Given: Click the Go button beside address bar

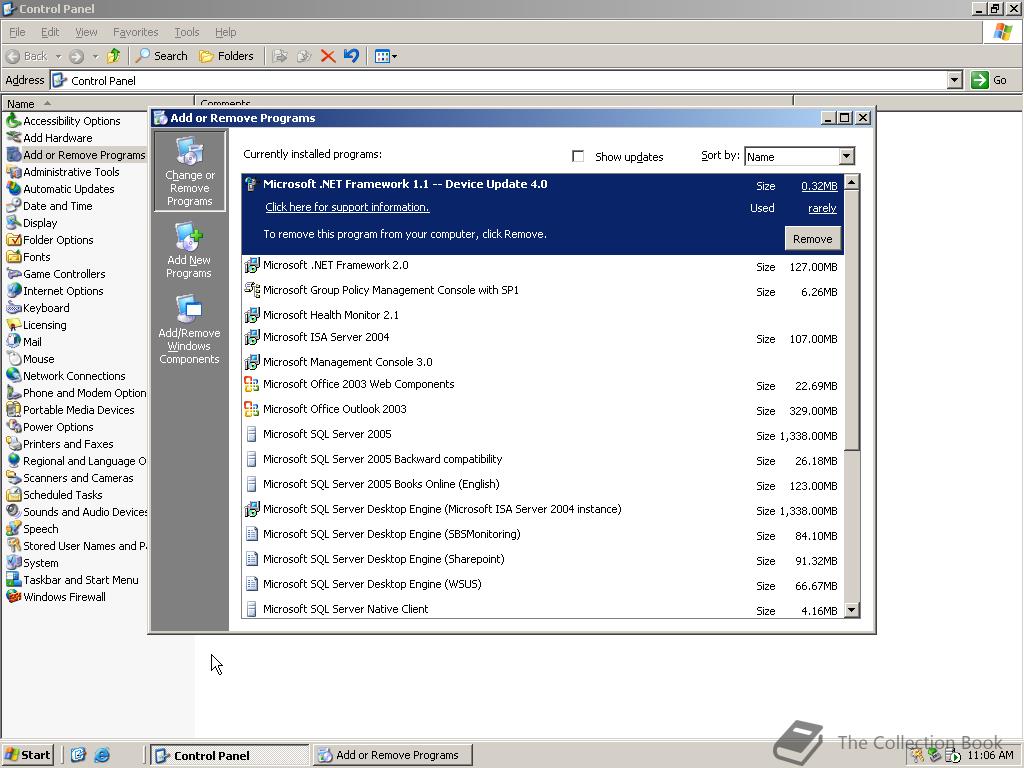Looking at the screenshot, I should pyautogui.click(x=989, y=80).
